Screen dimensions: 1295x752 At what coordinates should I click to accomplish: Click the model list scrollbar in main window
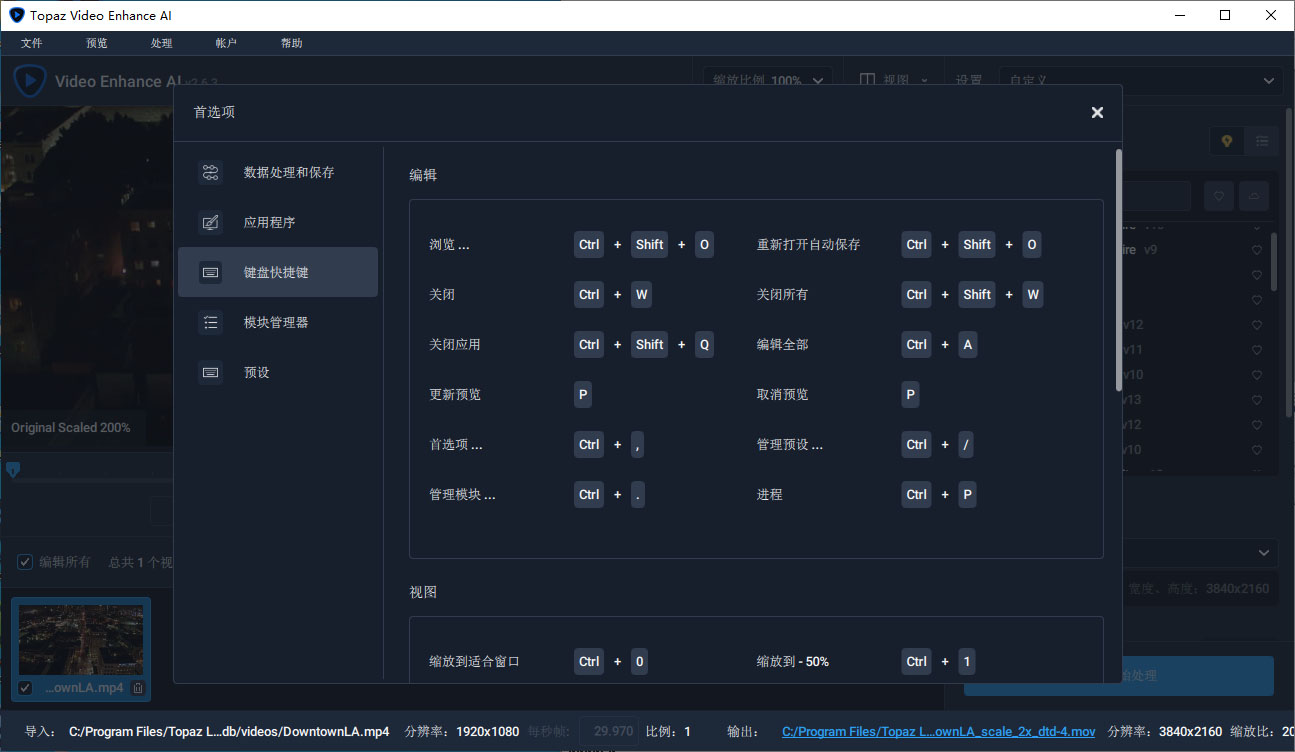(1273, 262)
